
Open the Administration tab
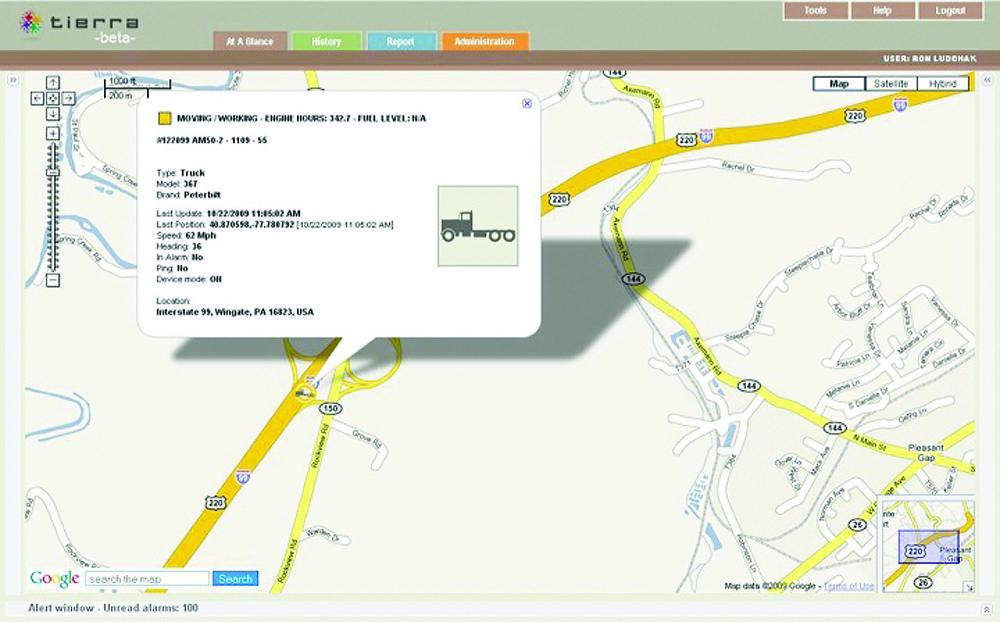(484, 42)
